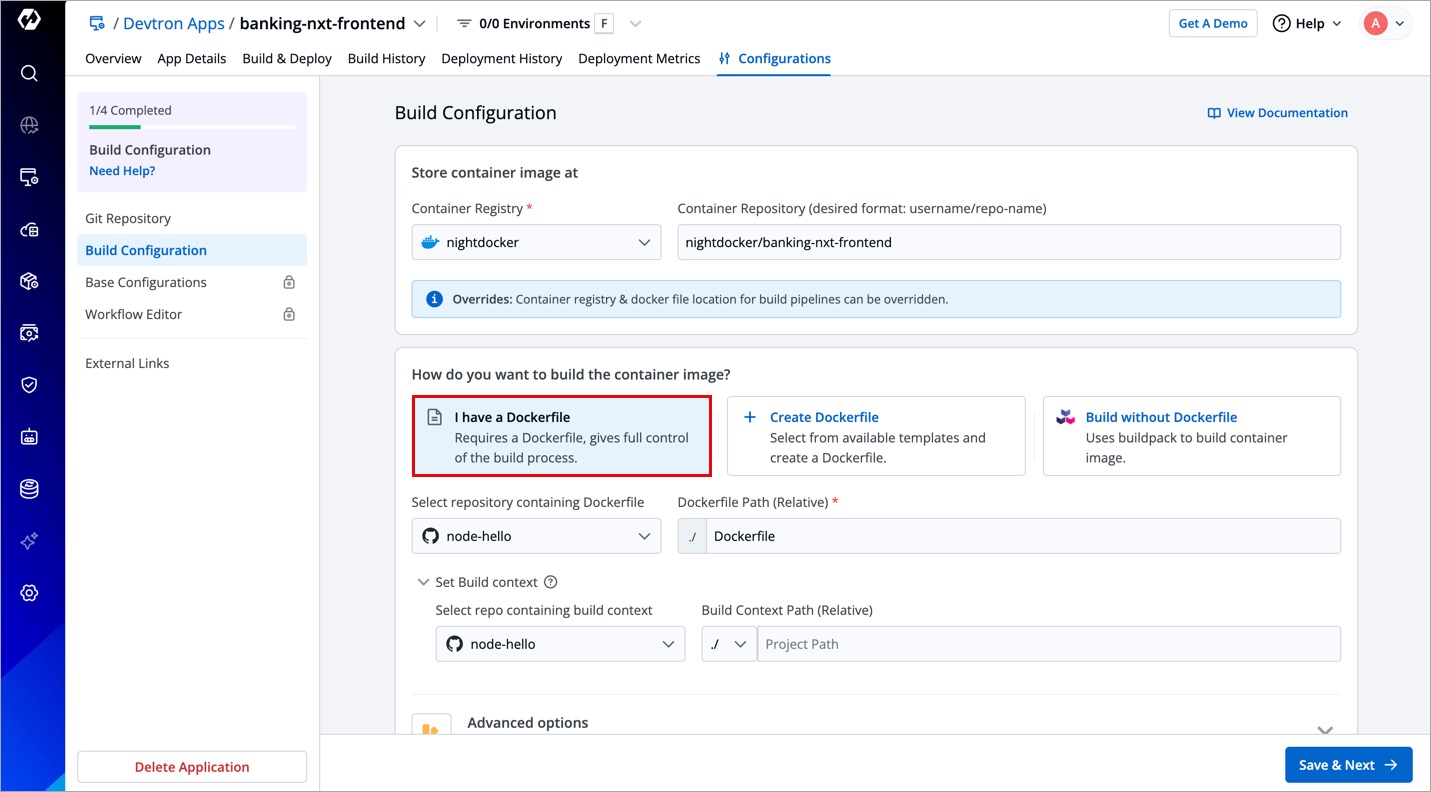Image resolution: width=1431 pixels, height=792 pixels.
Task: Click the Save & Next button
Action: click(x=1348, y=765)
